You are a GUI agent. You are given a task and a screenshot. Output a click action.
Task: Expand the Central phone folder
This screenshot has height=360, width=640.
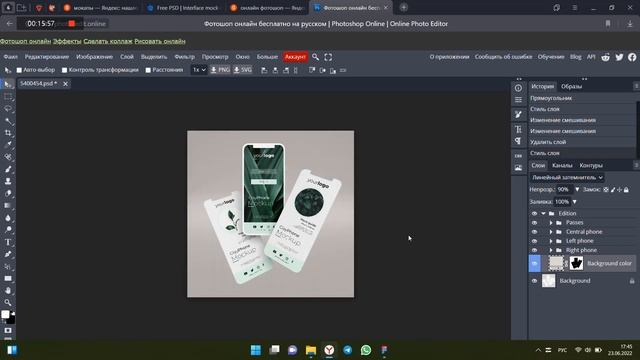551,232
